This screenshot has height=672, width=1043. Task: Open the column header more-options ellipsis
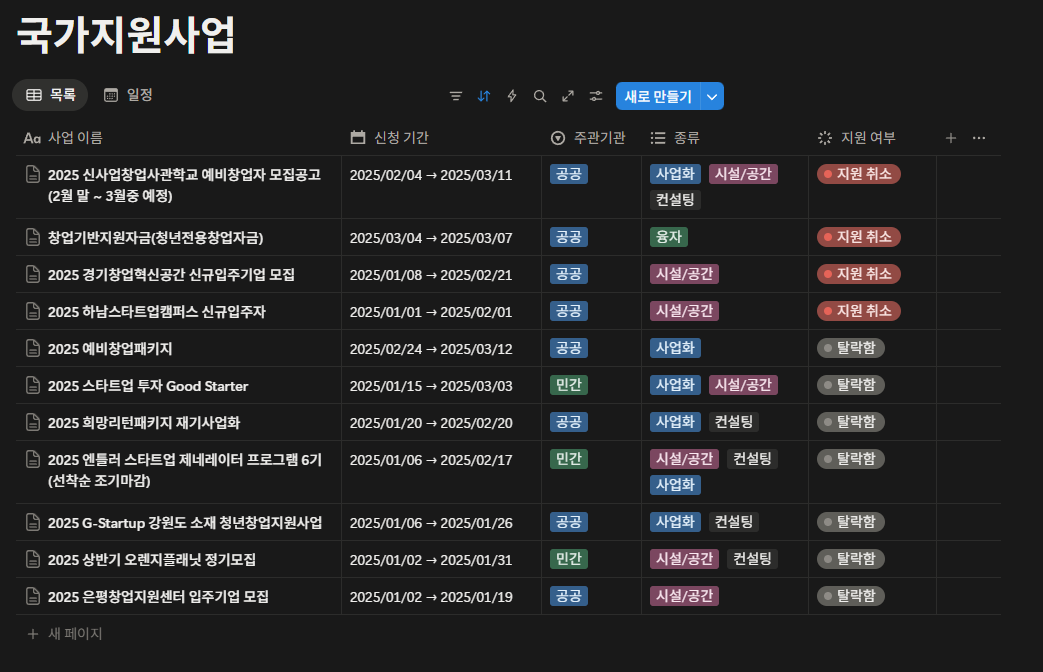point(978,138)
